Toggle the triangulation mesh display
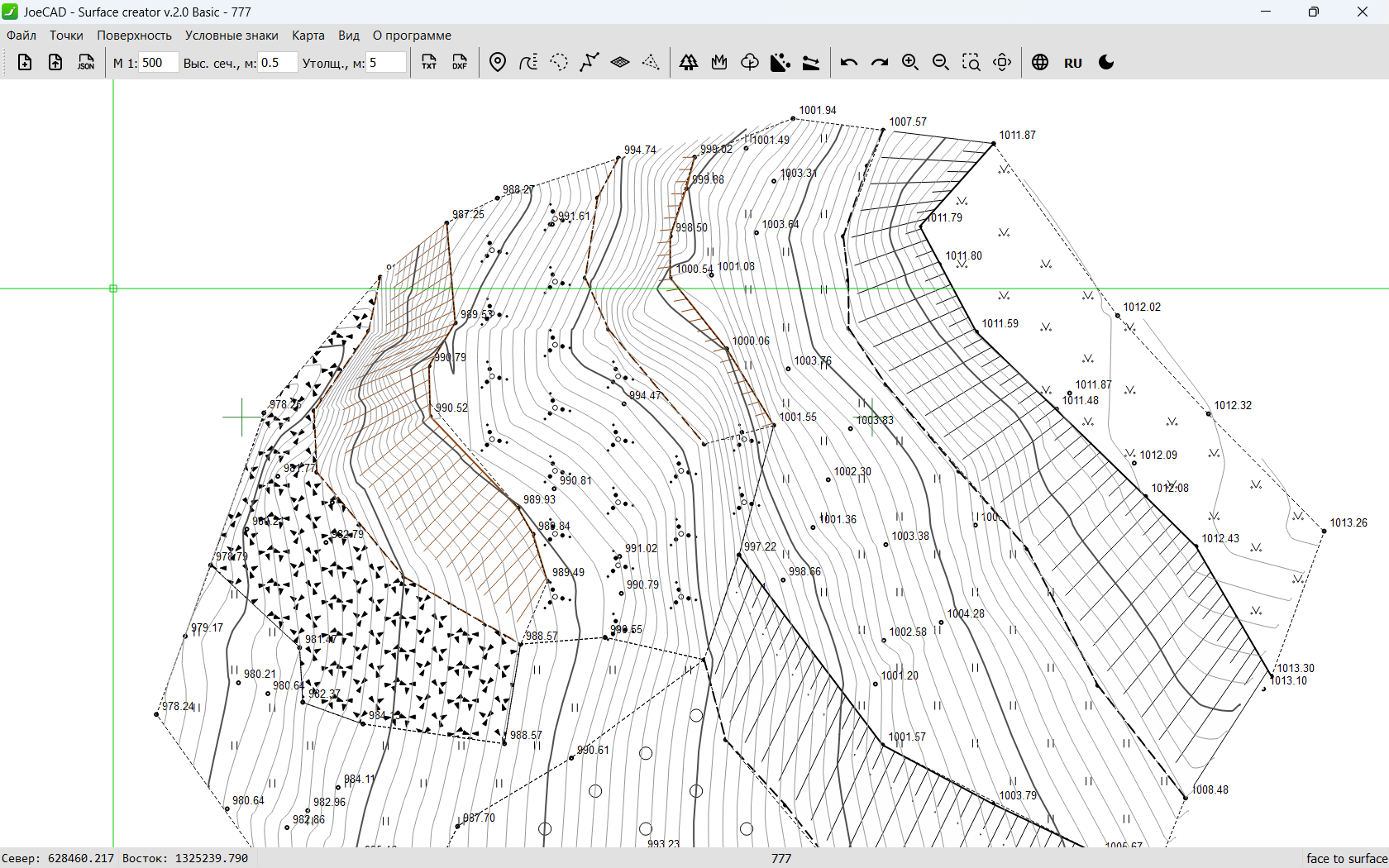 (x=651, y=63)
